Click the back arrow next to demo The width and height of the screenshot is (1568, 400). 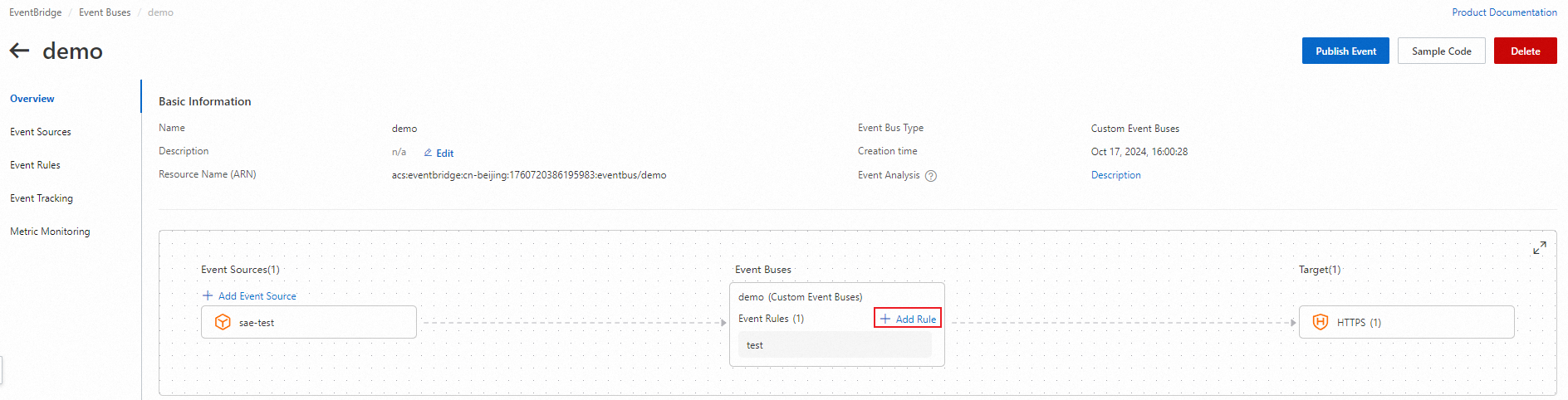click(x=19, y=51)
